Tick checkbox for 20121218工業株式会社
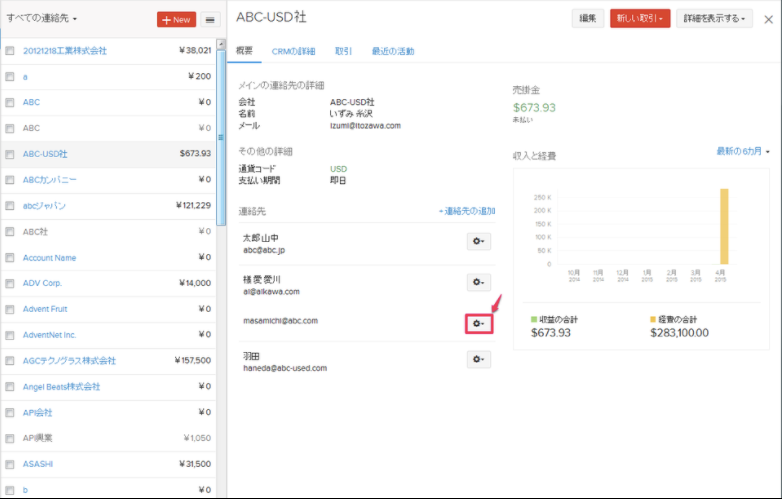The height and width of the screenshot is (499, 782). coord(10,50)
